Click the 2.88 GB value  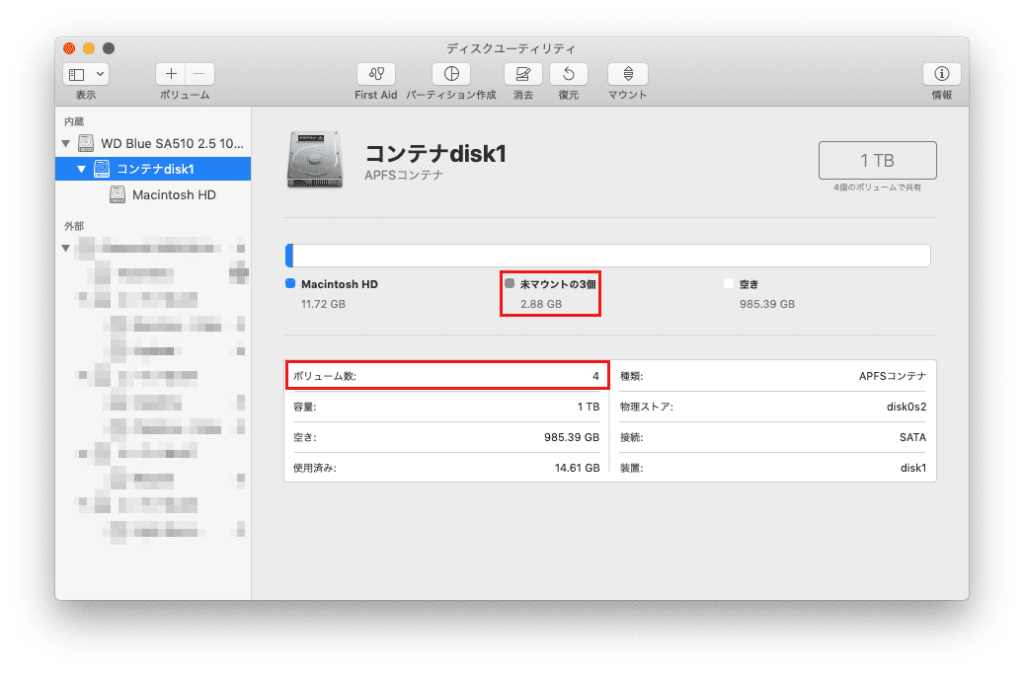point(541,304)
